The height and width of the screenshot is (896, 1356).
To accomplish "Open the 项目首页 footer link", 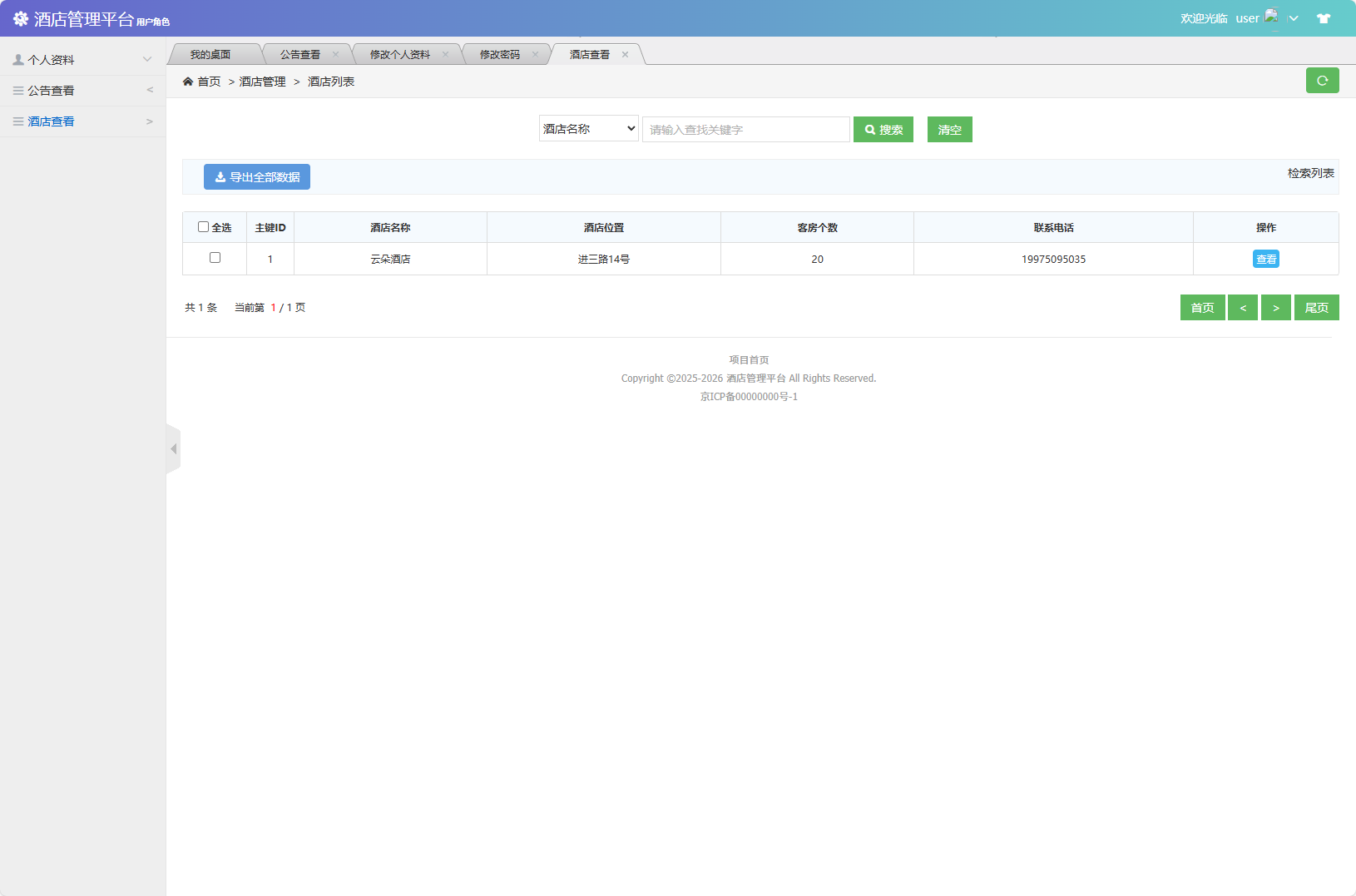I will [x=749, y=360].
